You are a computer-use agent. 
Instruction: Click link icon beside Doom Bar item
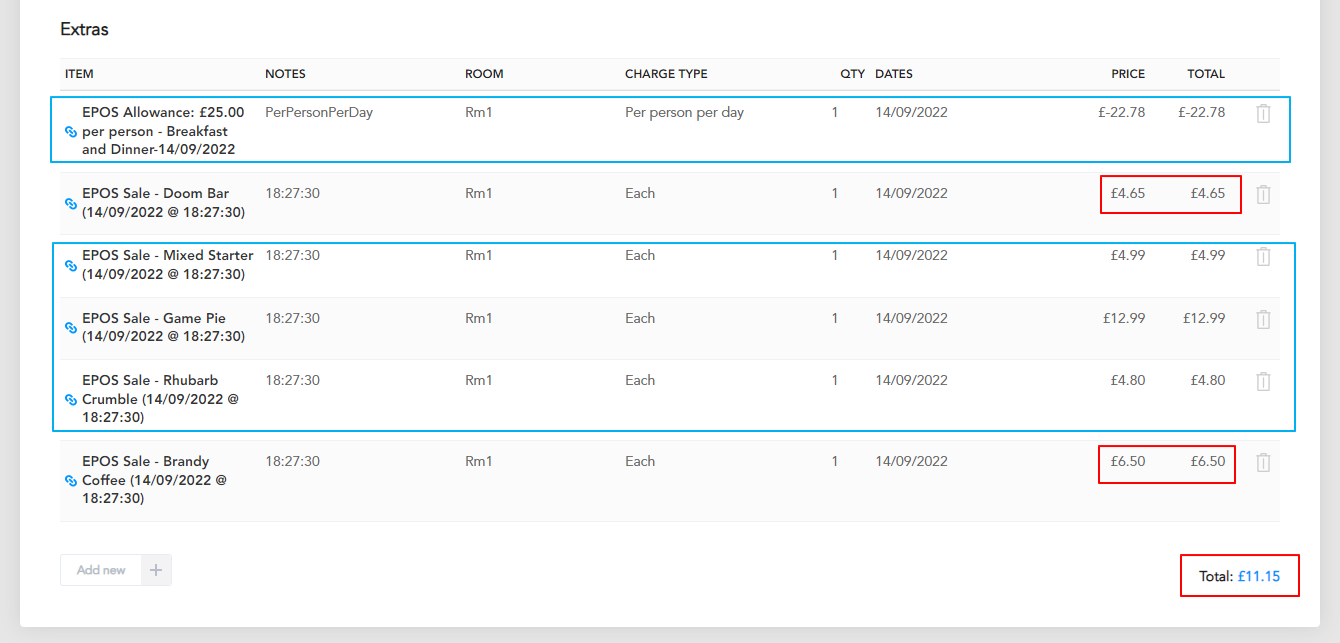click(71, 203)
